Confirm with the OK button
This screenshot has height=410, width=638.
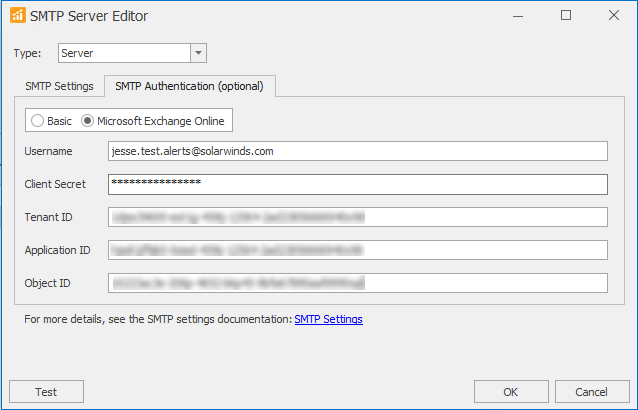(510, 392)
